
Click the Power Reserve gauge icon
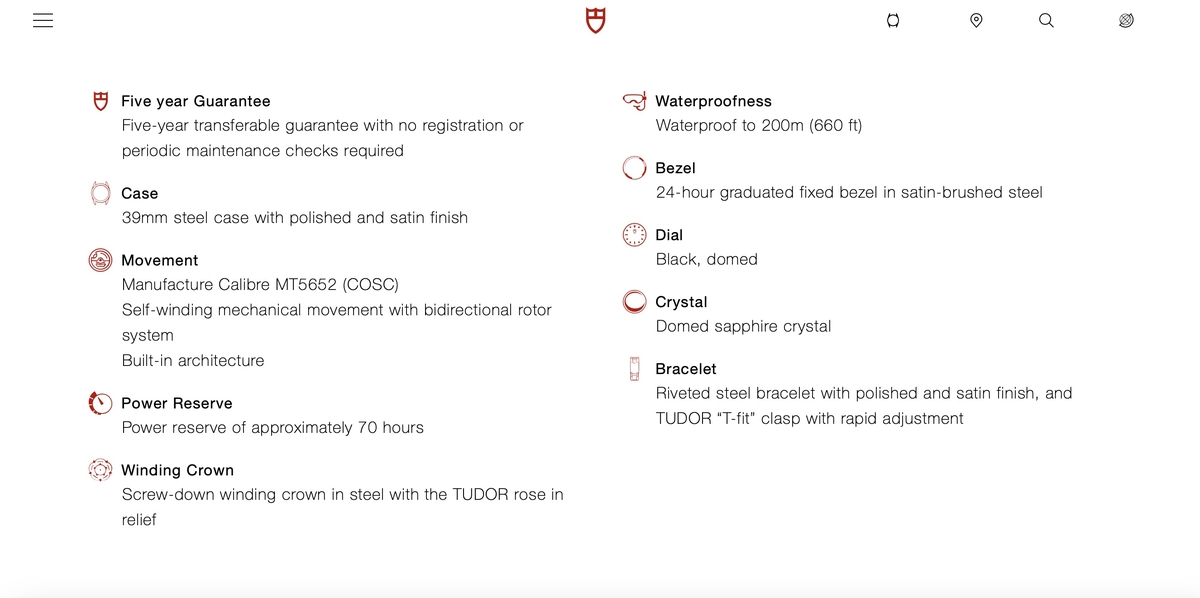100,403
